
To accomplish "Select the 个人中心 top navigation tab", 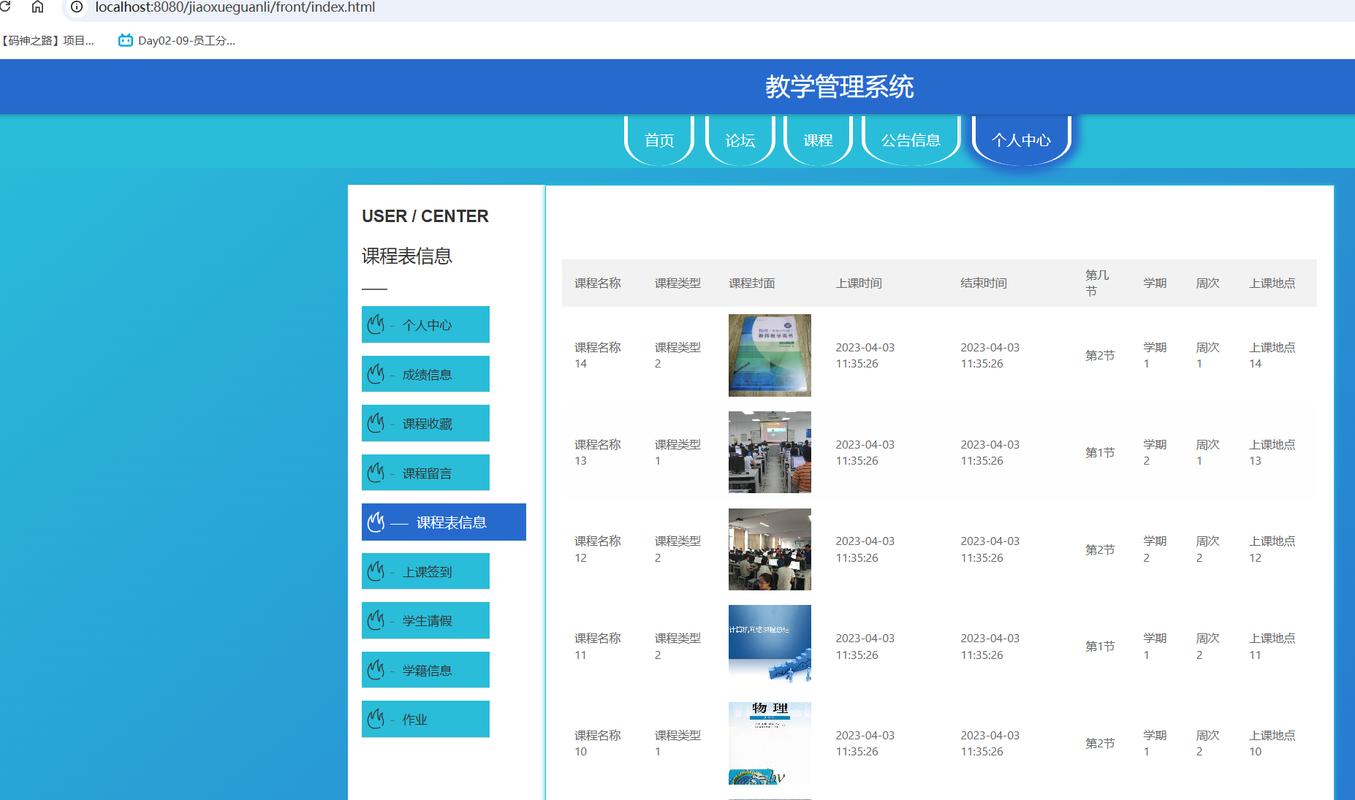I will click(x=1021, y=140).
